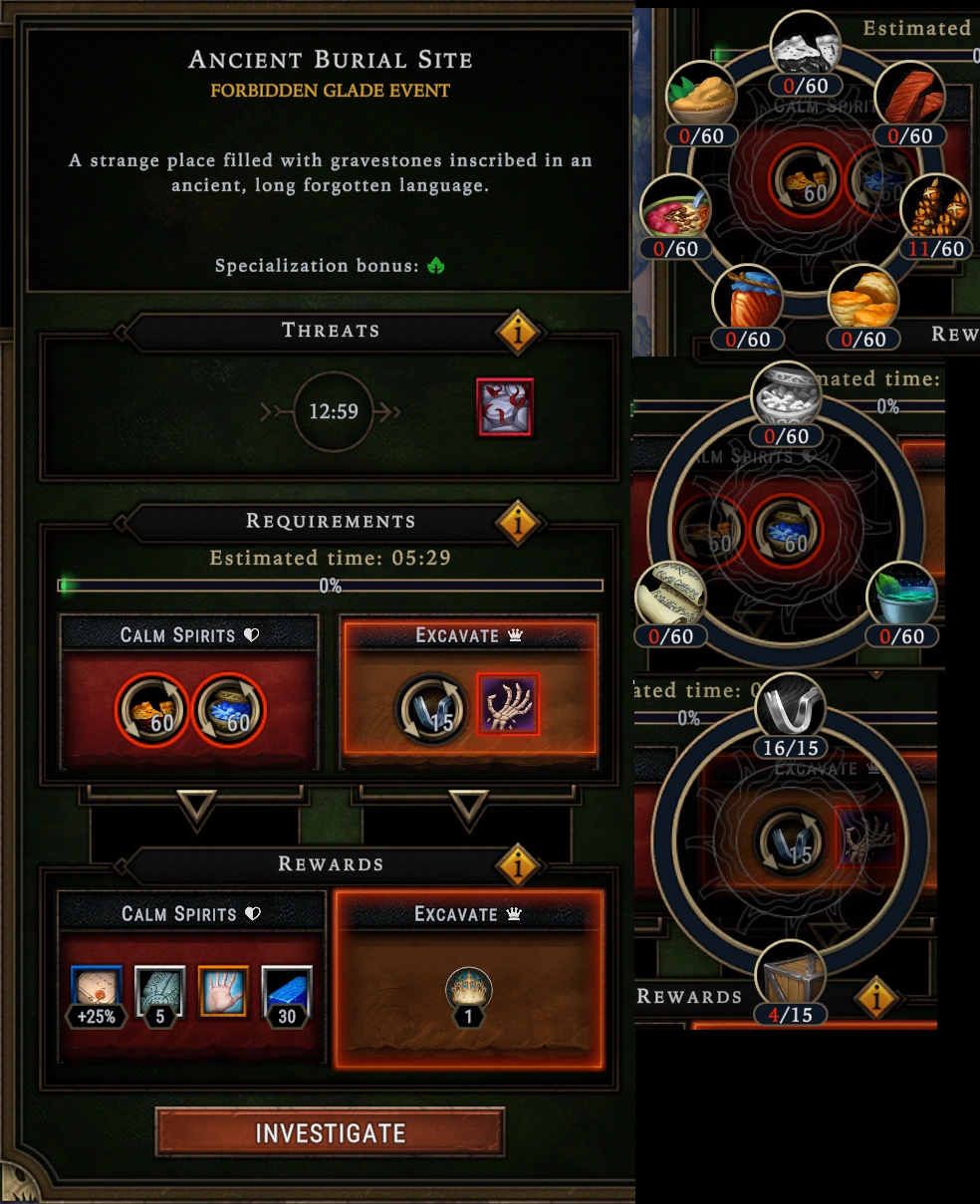Image resolution: width=980 pixels, height=1204 pixels.
Task: Click the estimated time progress bar at 0%
Action: point(331,586)
